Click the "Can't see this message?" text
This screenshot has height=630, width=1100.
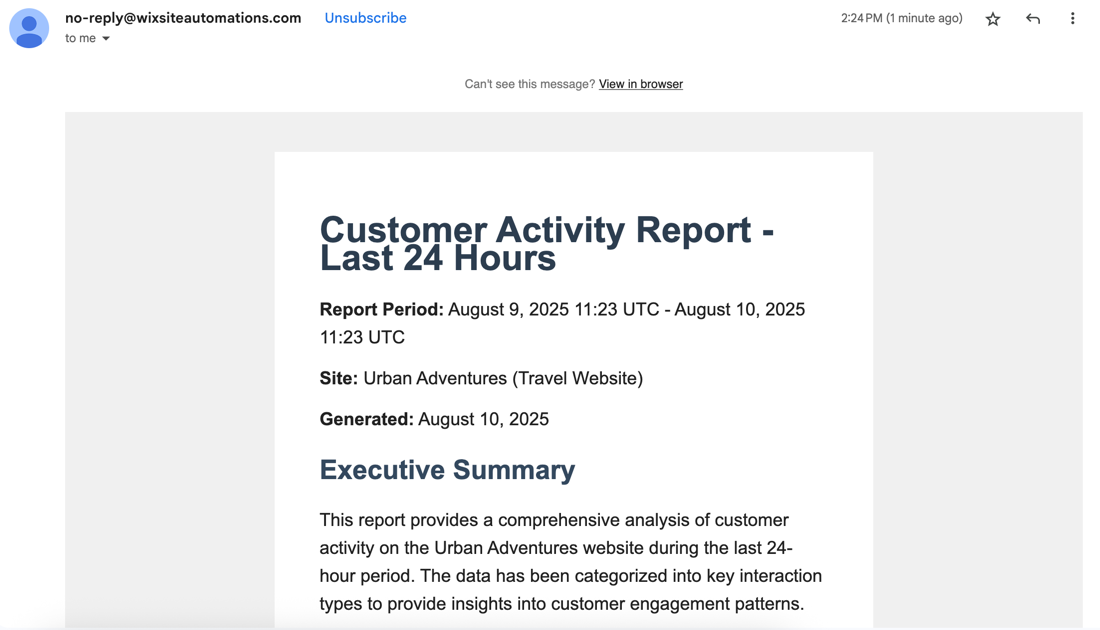point(529,84)
